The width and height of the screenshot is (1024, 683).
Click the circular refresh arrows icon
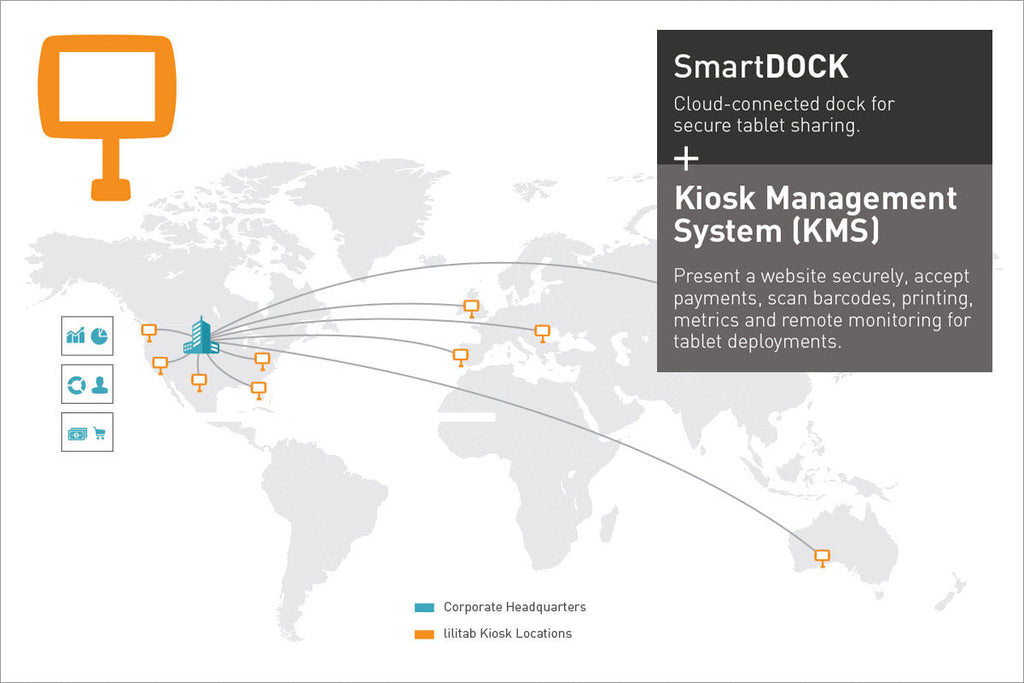[76, 385]
